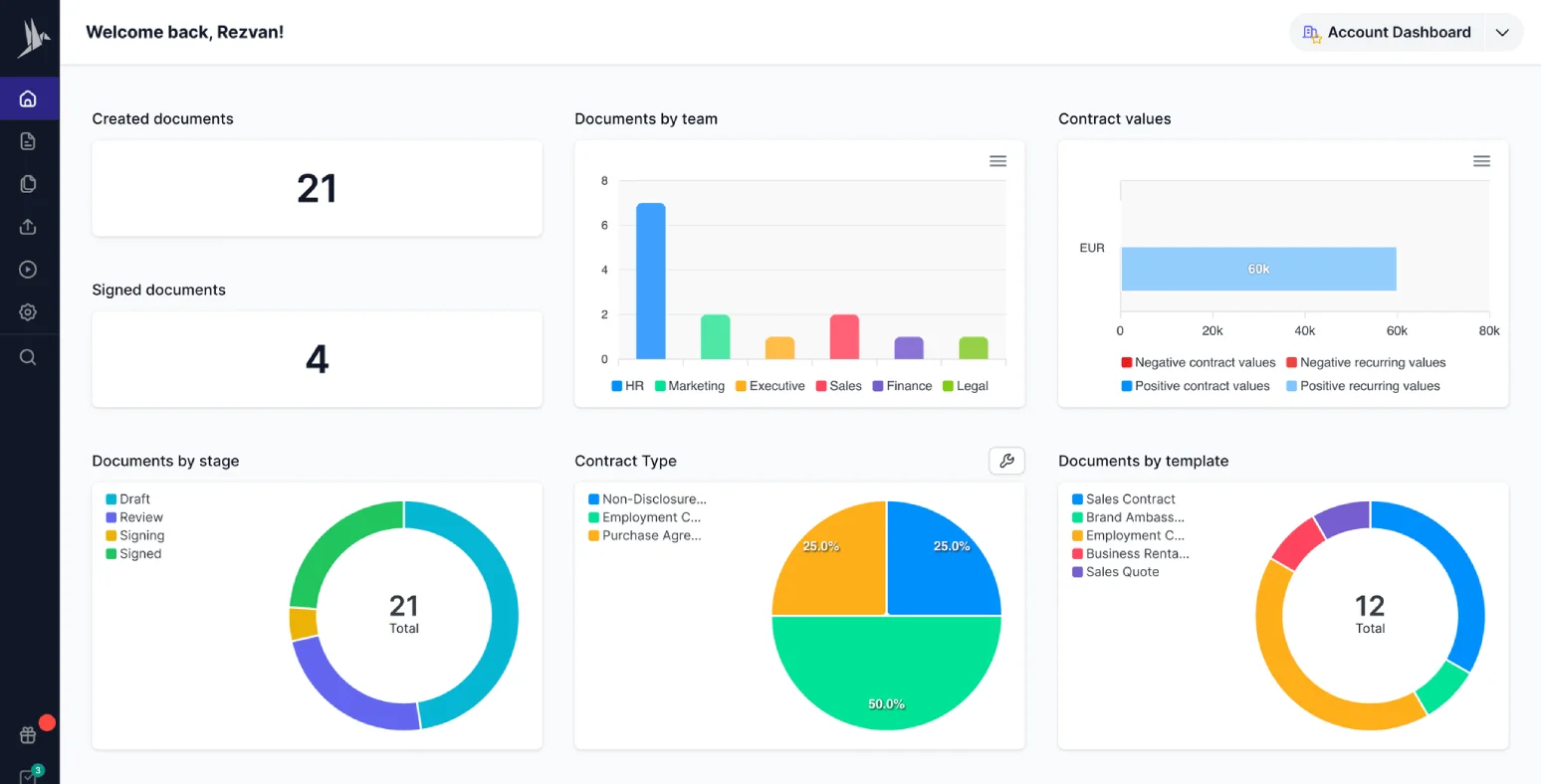The width and height of the screenshot is (1541, 784).
Task: Open the Documents sidebar icon
Action: (28, 141)
